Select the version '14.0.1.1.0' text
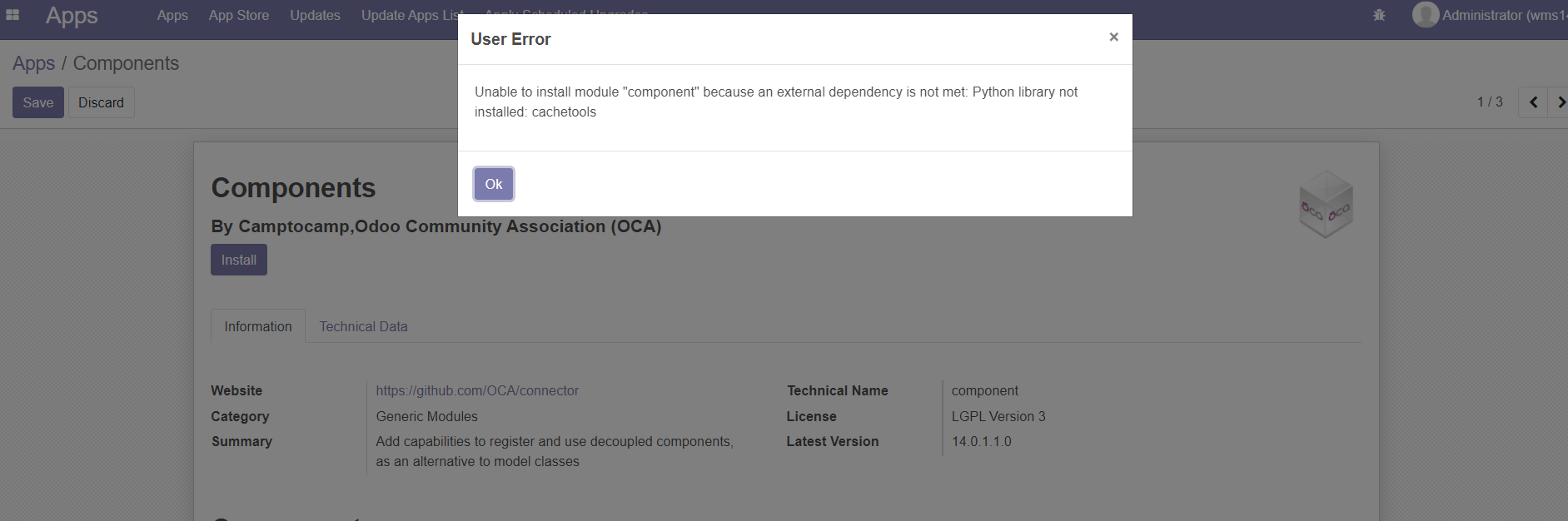 pos(982,441)
